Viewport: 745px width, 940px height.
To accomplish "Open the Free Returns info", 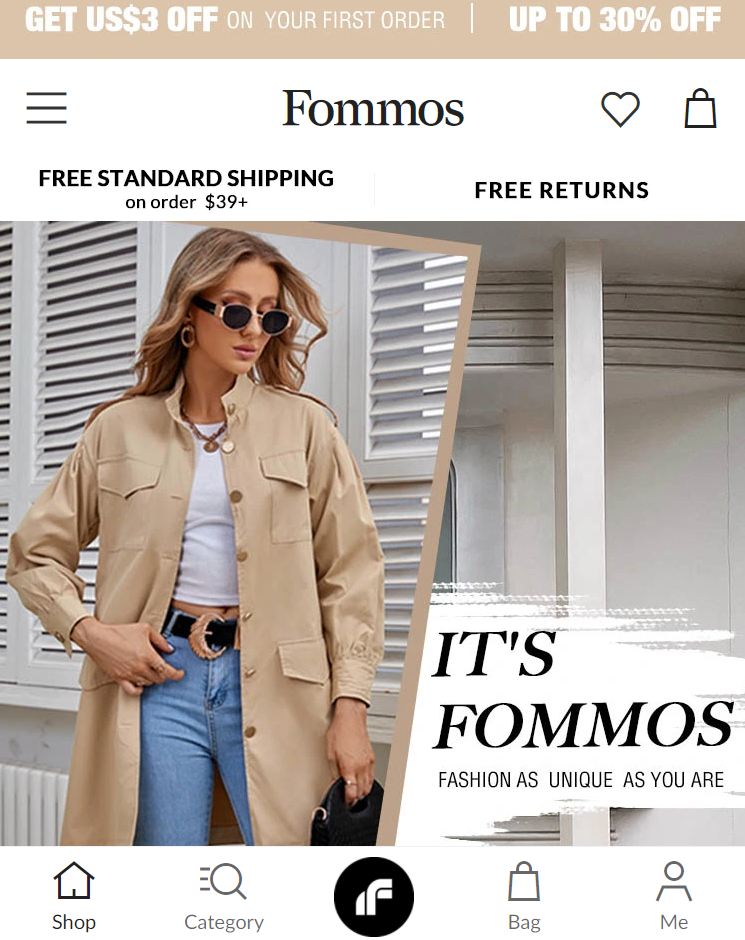I will pyautogui.click(x=562, y=190).
